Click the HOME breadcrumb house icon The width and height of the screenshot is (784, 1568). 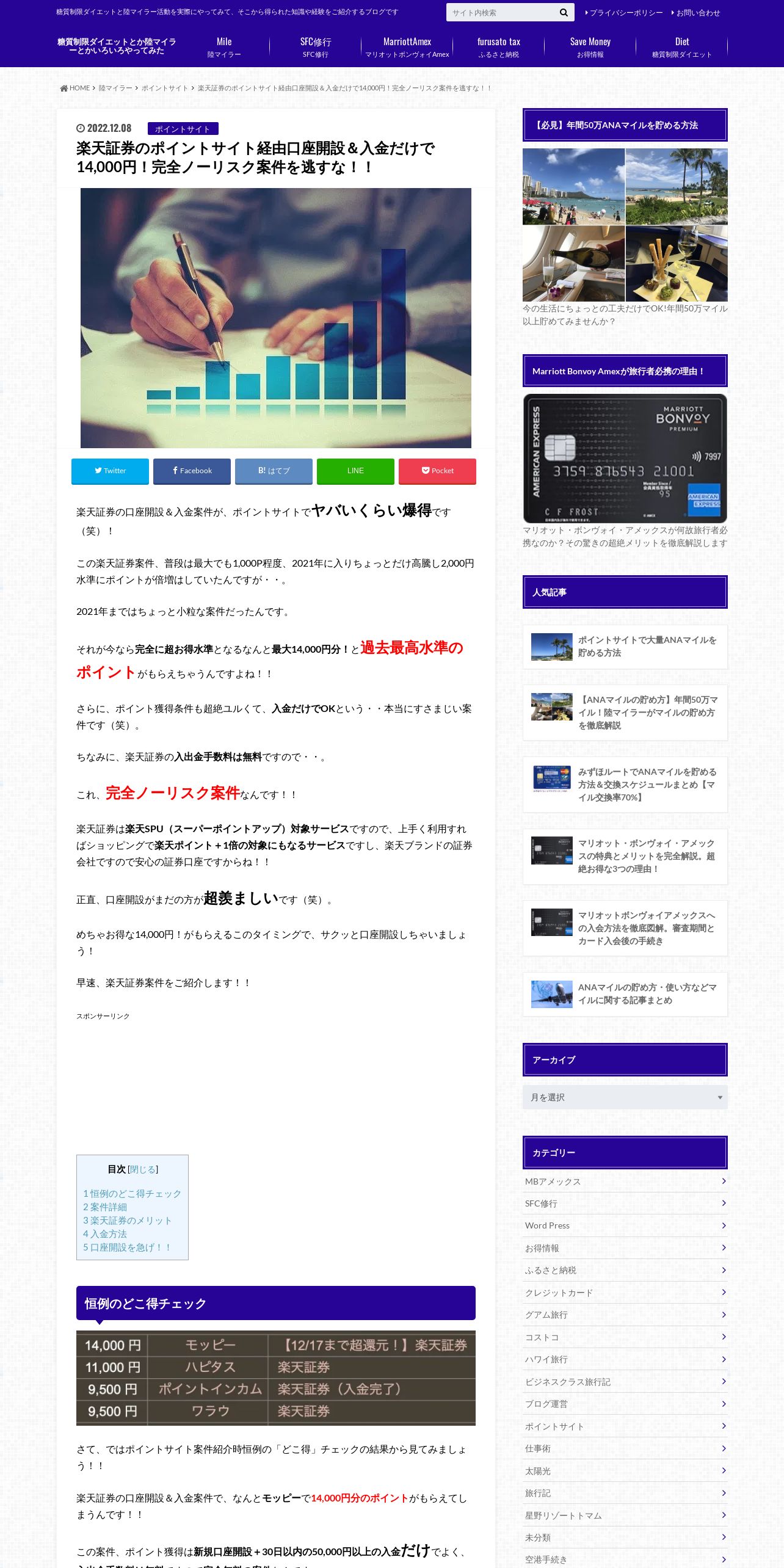click(x=64, y=89)
